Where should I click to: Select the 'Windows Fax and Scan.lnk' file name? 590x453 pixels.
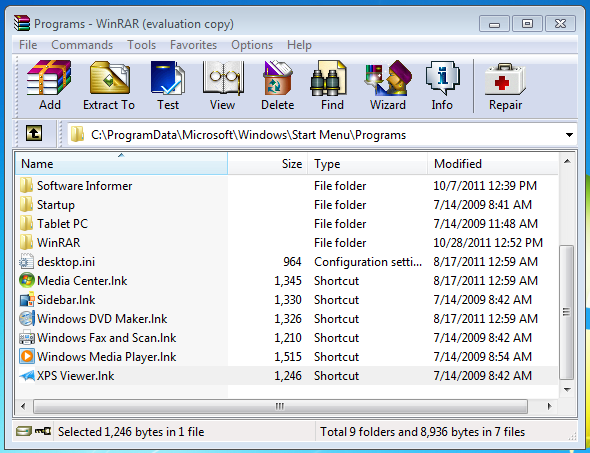[106, 337]
